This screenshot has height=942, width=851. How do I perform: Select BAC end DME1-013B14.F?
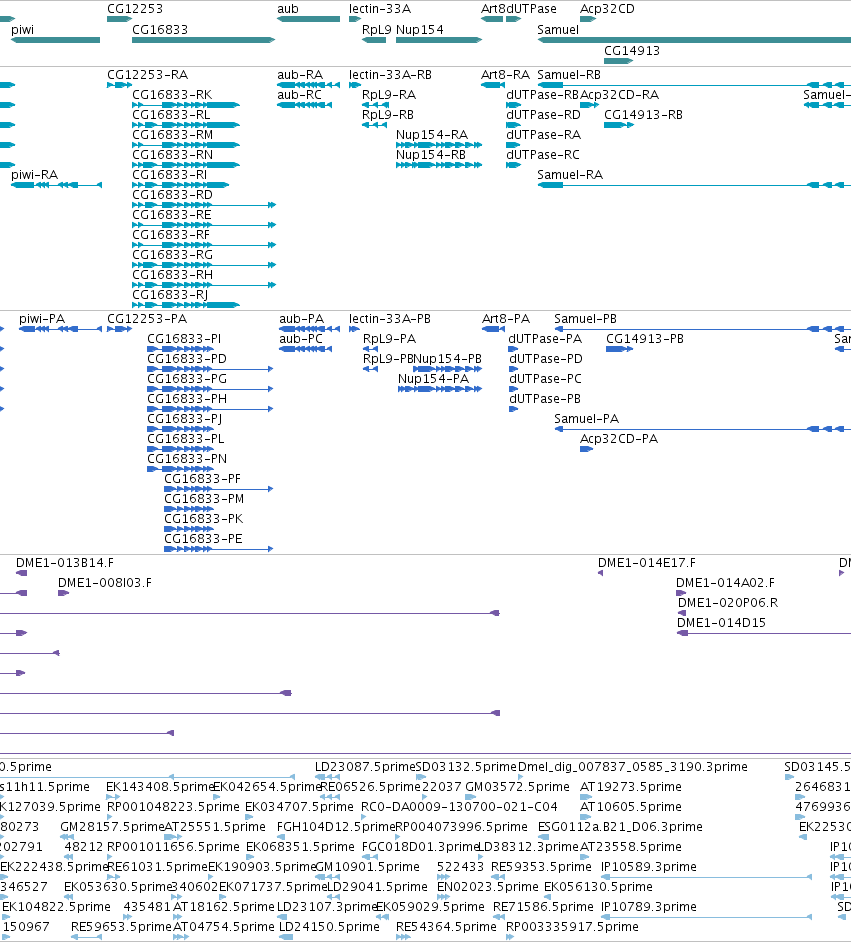tap(64, 562)
